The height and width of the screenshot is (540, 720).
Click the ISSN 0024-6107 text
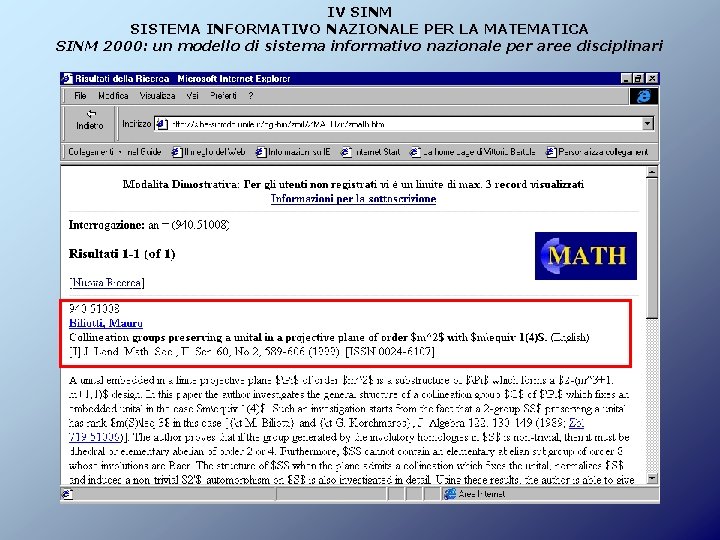[x=390, y=351]
